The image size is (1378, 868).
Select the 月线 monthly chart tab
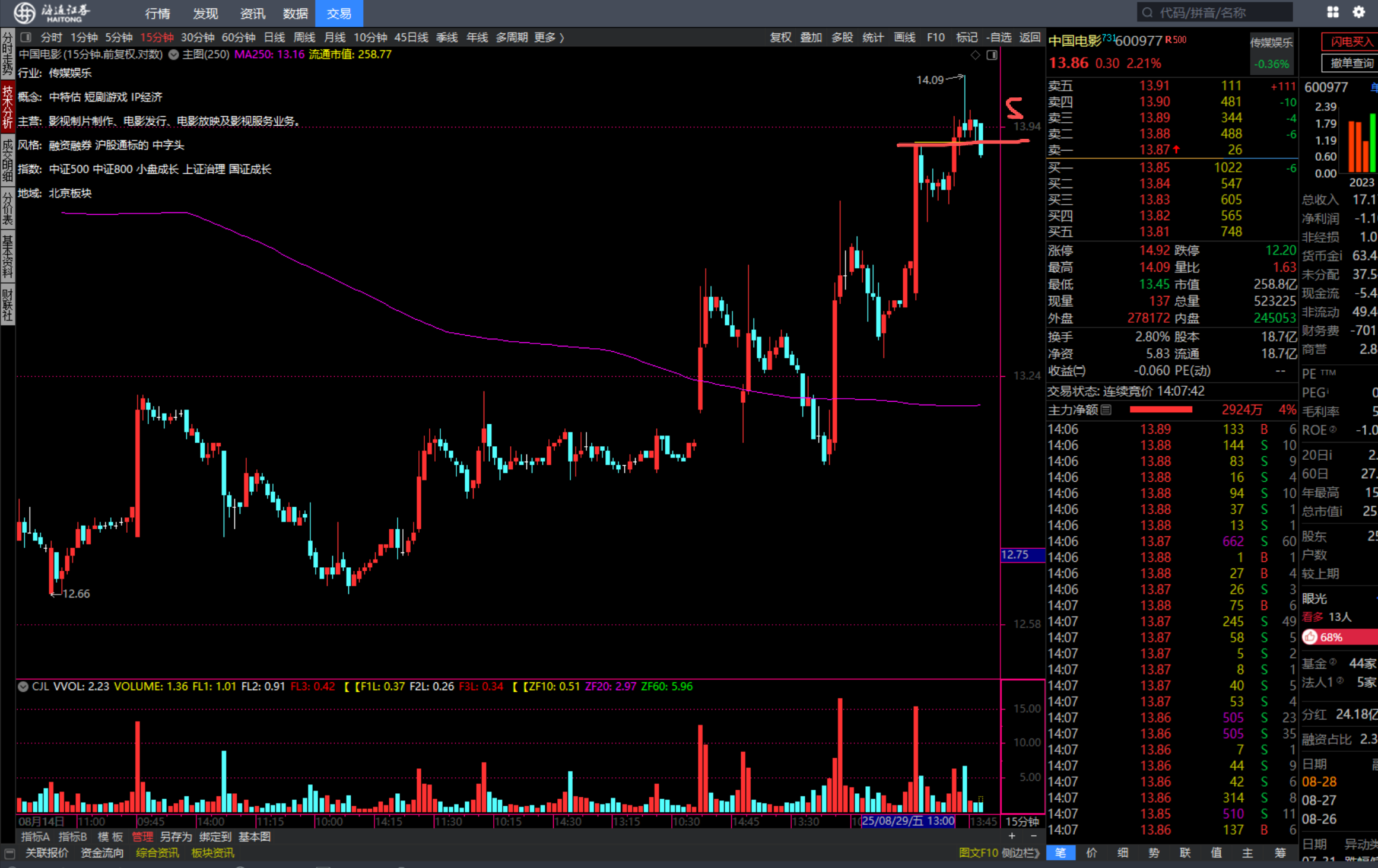click(x=335, y=37)
